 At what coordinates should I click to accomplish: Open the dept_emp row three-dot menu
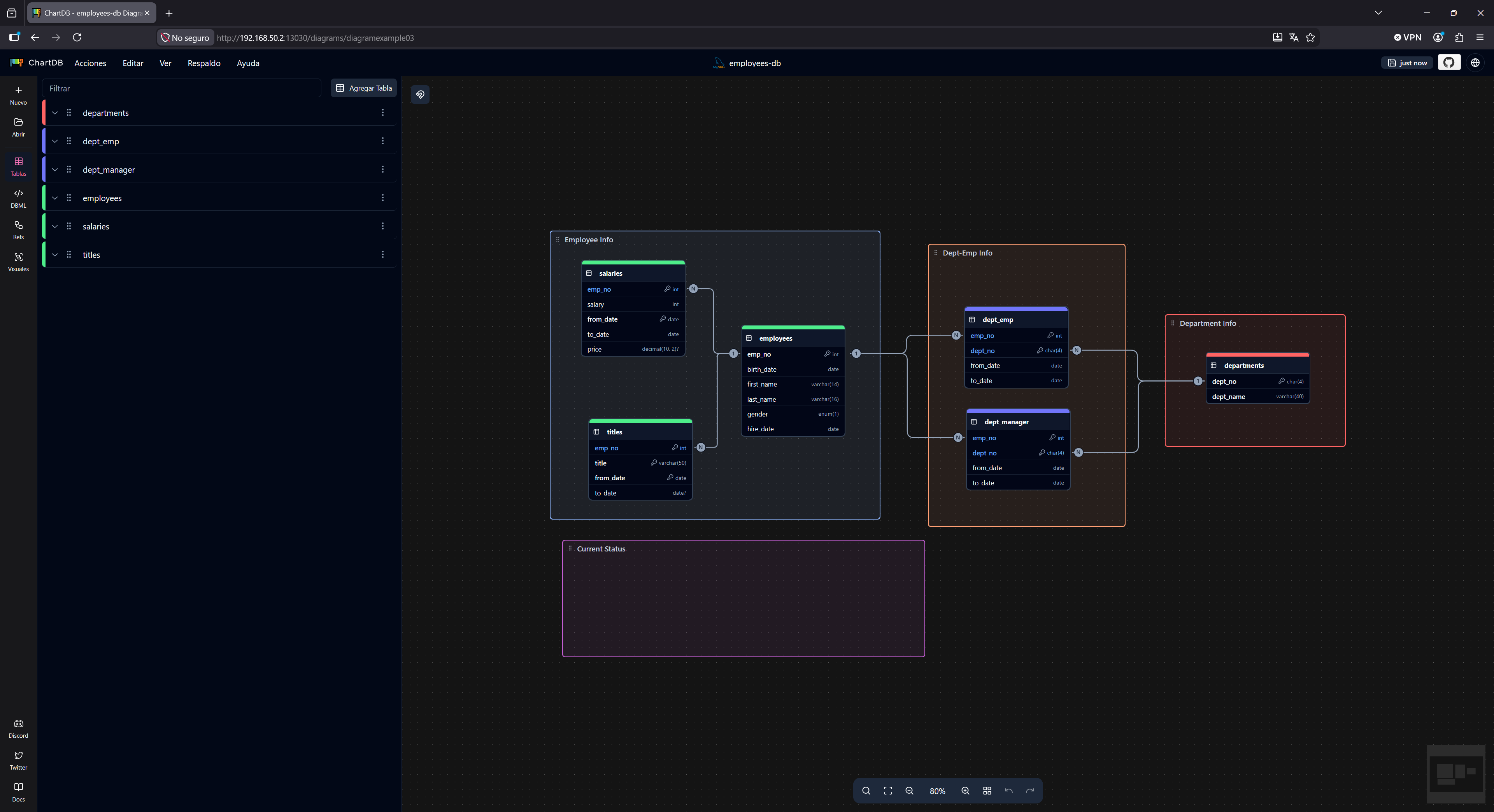383,141
